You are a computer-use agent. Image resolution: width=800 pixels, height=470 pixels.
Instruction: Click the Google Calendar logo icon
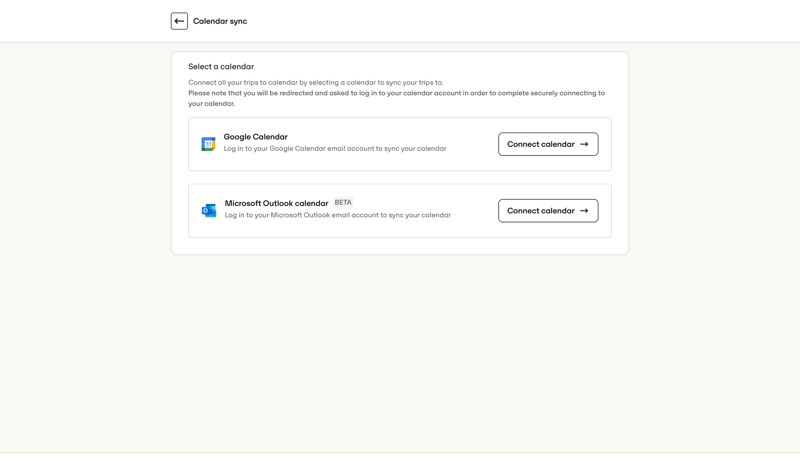coord(208,144)
